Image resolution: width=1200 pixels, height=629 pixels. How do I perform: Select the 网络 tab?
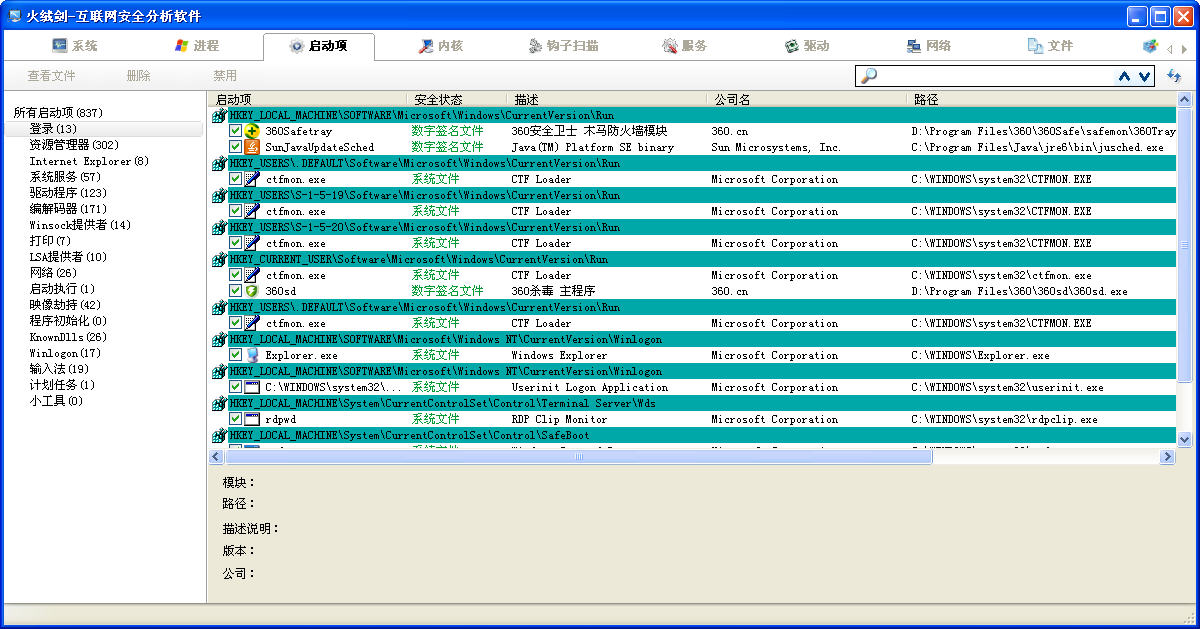[x=929, y=46]
